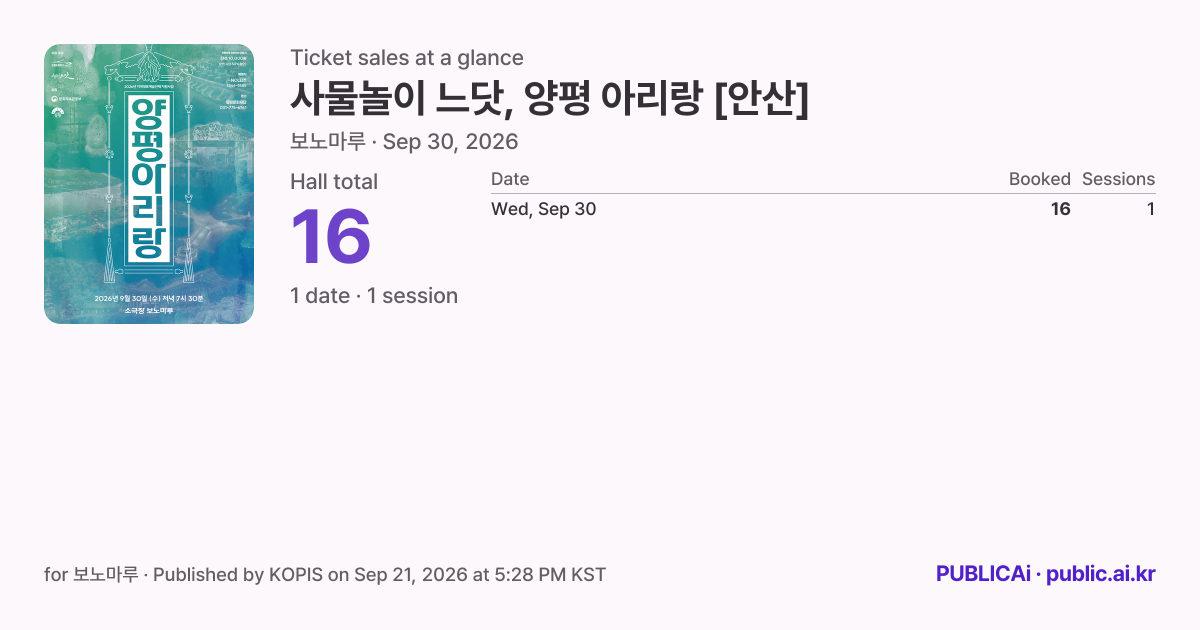The height and width of the screenshot is (630, 1200).
Task: Click the emblem logo at the poster's left
Action: coord(58,112)
